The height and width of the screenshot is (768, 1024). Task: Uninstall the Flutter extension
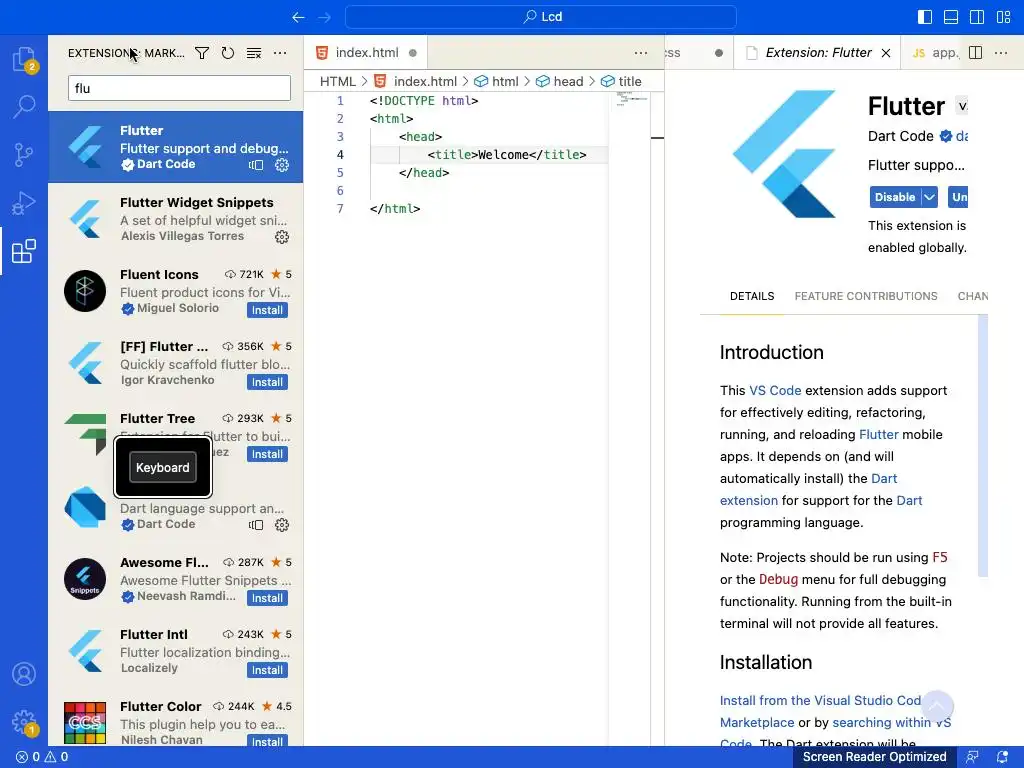click(x=958, y=197)
